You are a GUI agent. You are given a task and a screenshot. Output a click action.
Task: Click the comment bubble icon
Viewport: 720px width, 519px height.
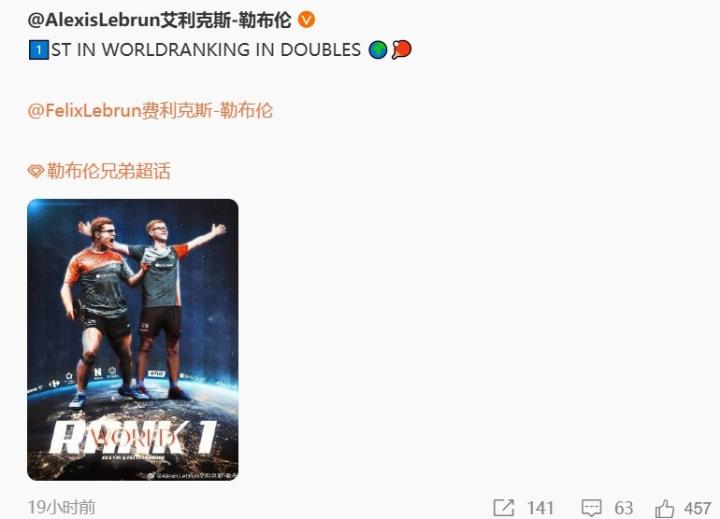591,508
